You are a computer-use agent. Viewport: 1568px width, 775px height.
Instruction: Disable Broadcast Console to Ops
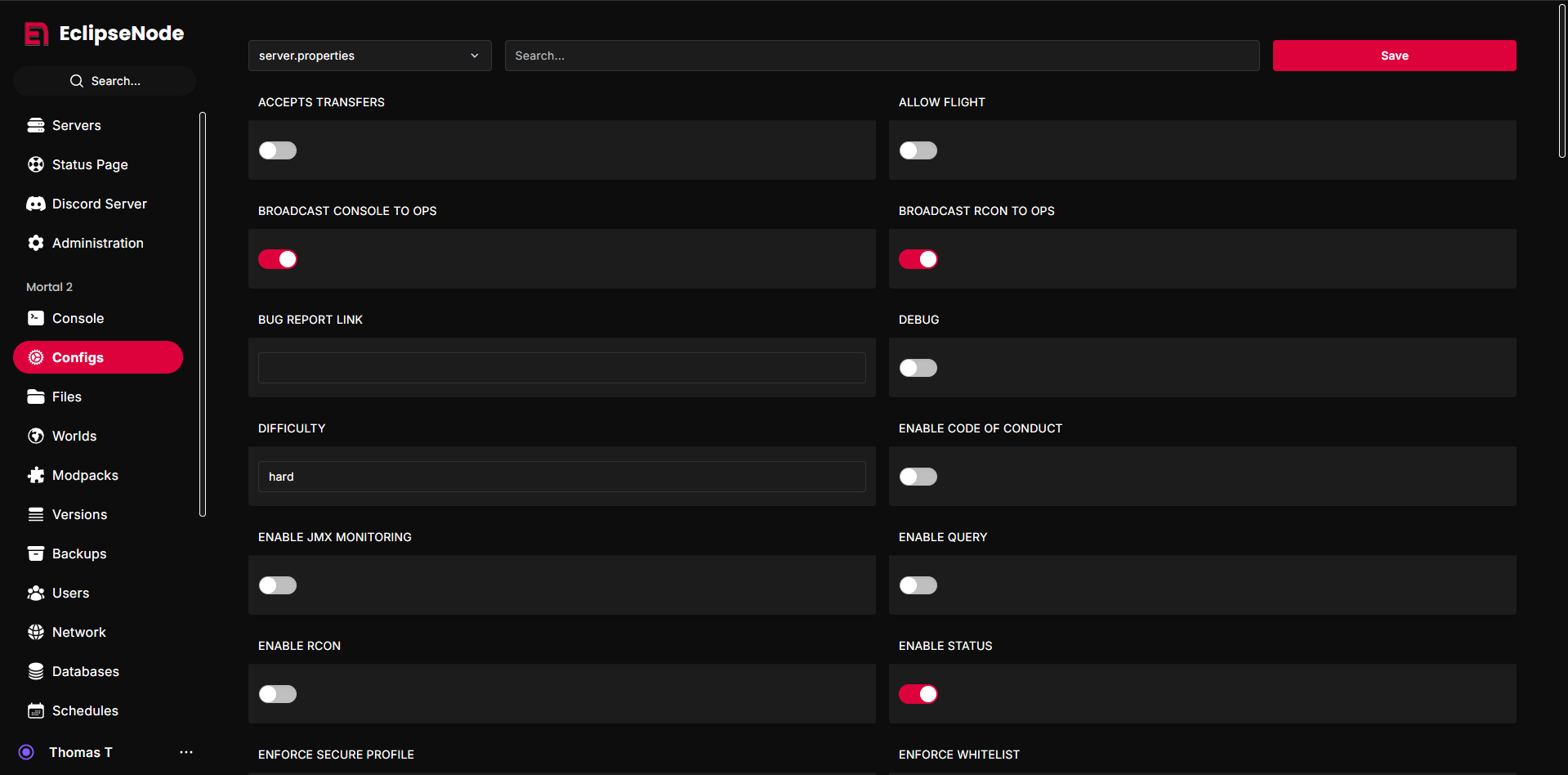277,259
